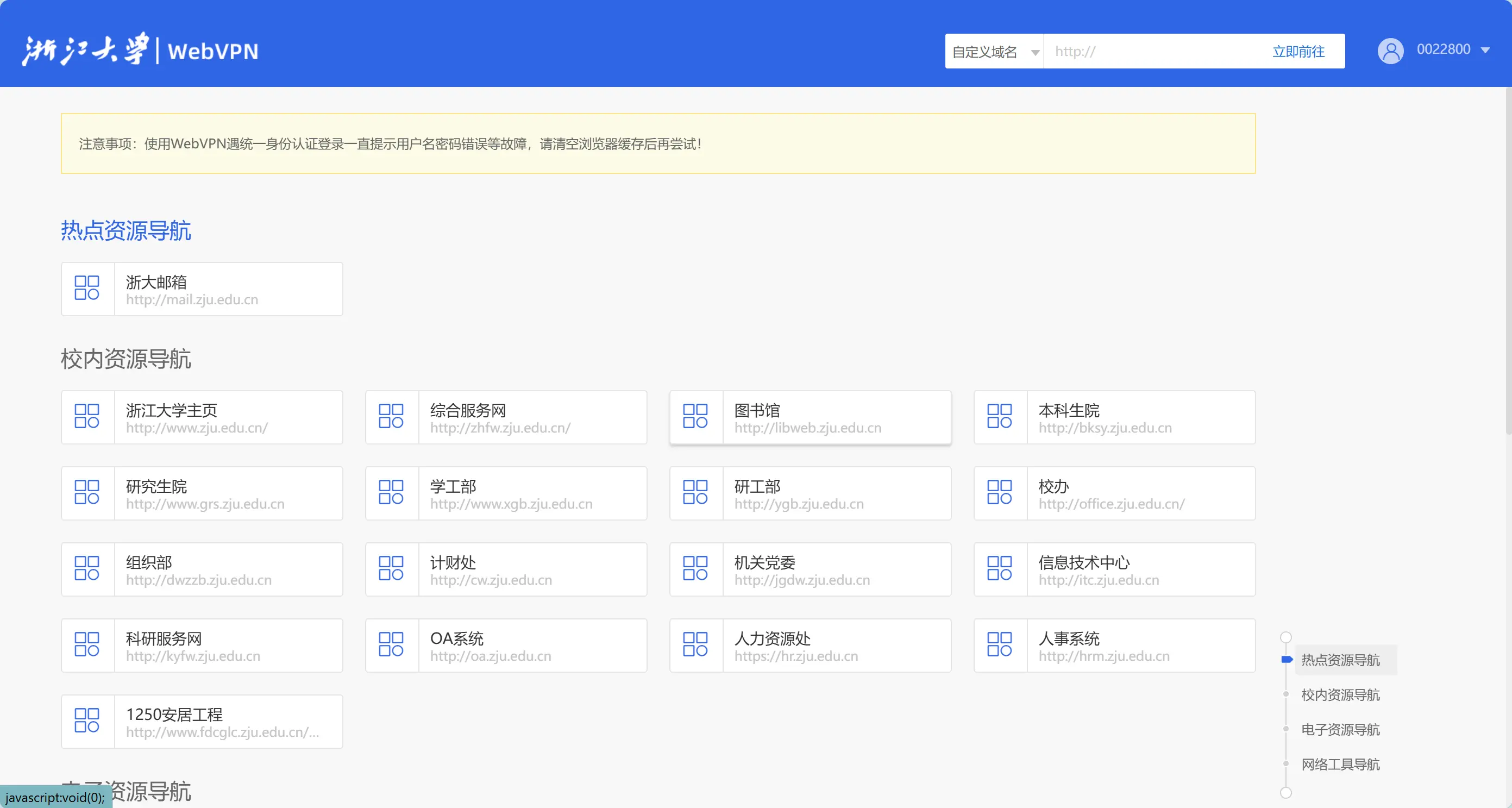Open the 本科生院 link
The width and height of the screenshot is (1512, 808).
click(x=1114, y=417)
